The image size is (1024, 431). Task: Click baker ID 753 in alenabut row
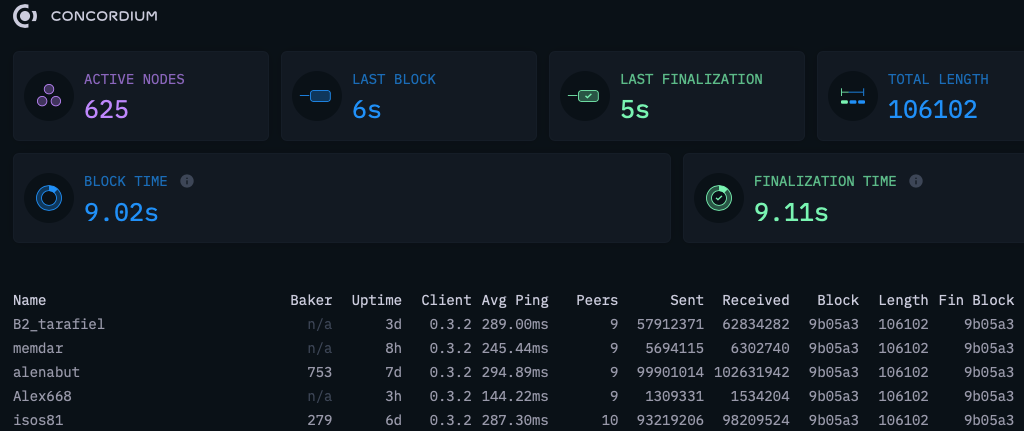[x=319, y=372]
